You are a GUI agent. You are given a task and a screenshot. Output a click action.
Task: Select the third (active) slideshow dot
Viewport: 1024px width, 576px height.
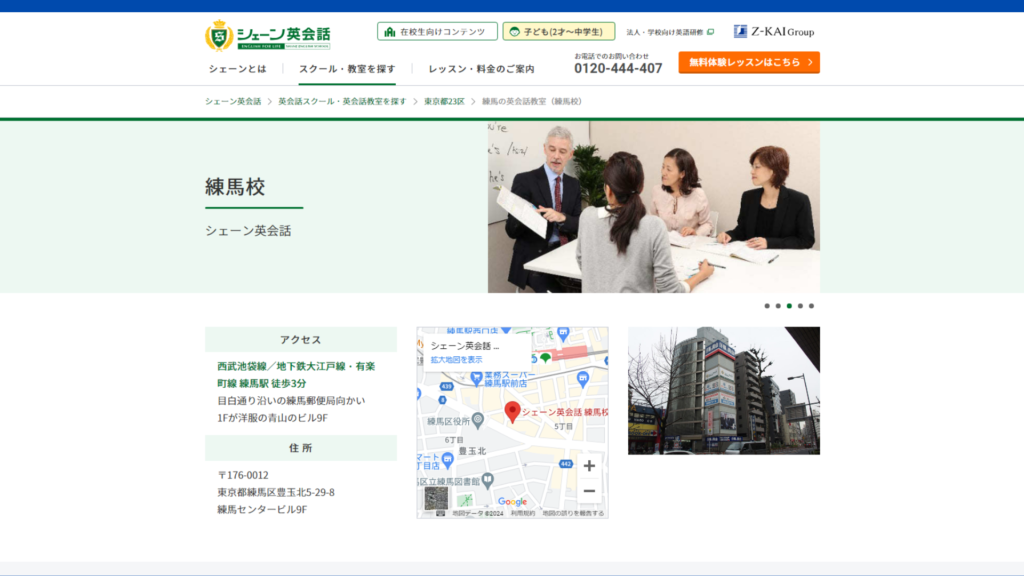pyautogui.click(x=789, y=306)
